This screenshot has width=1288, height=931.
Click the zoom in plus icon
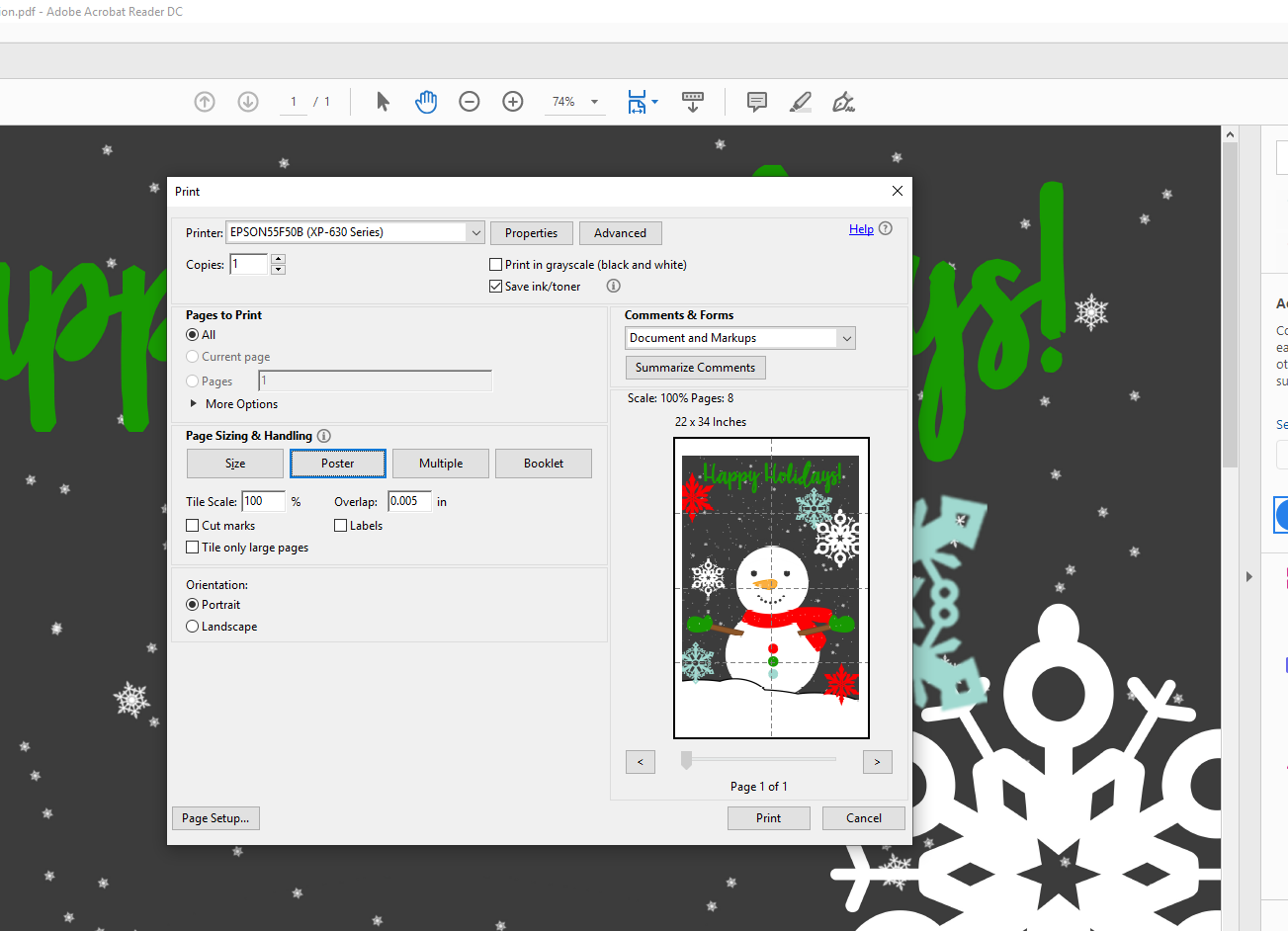tap(513, 102)
